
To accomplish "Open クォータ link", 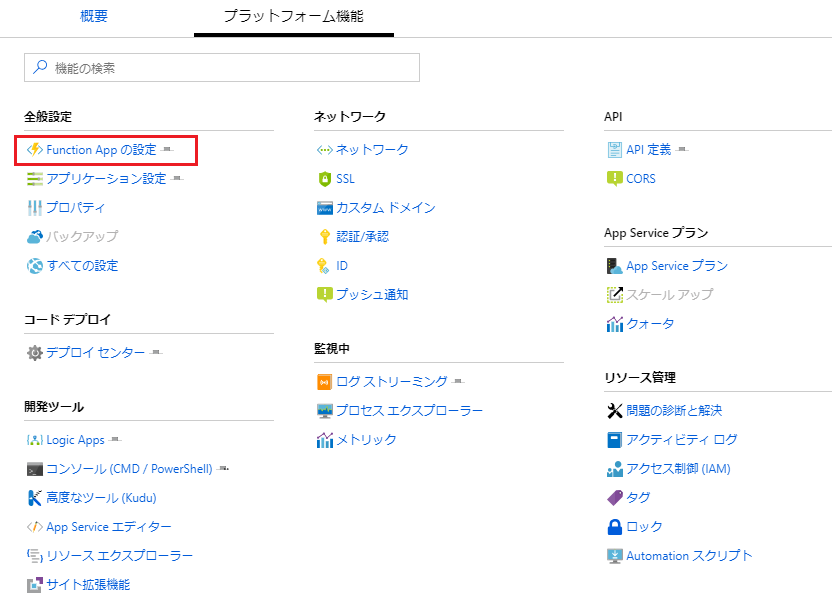I will pyautogui.click(x=651, y=324).
